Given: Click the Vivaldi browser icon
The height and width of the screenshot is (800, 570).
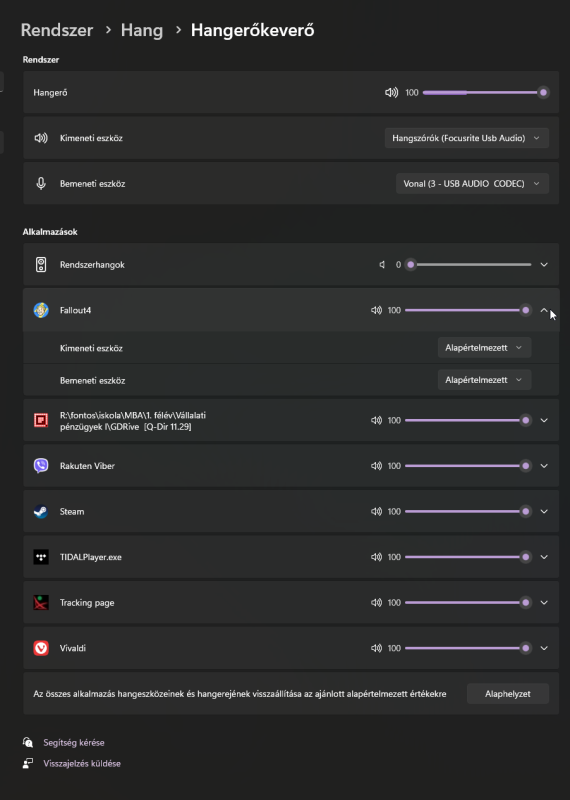Looking at the screenshot, I should pos(41,648).
